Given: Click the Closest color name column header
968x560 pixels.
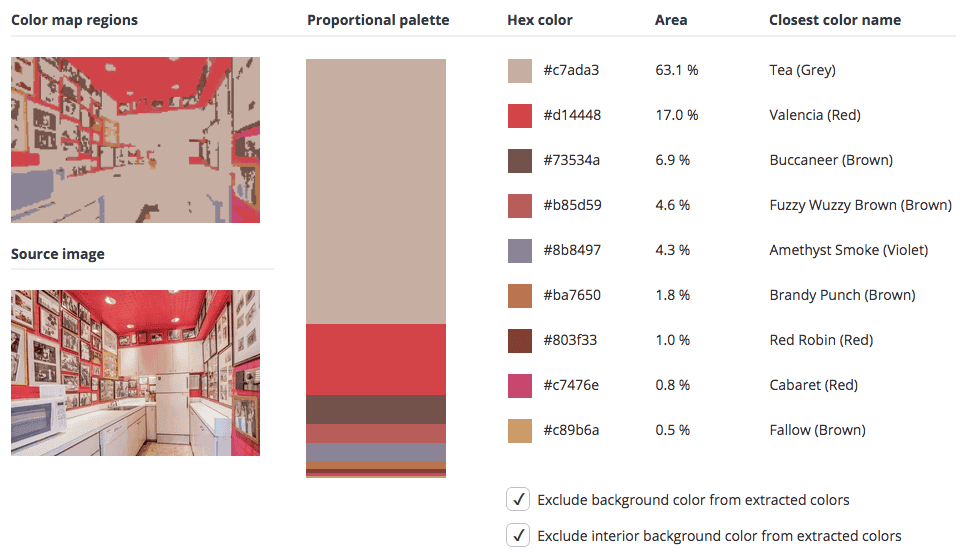Looking at the screenshot, I should pyautogui.click(x=834, y=20).
